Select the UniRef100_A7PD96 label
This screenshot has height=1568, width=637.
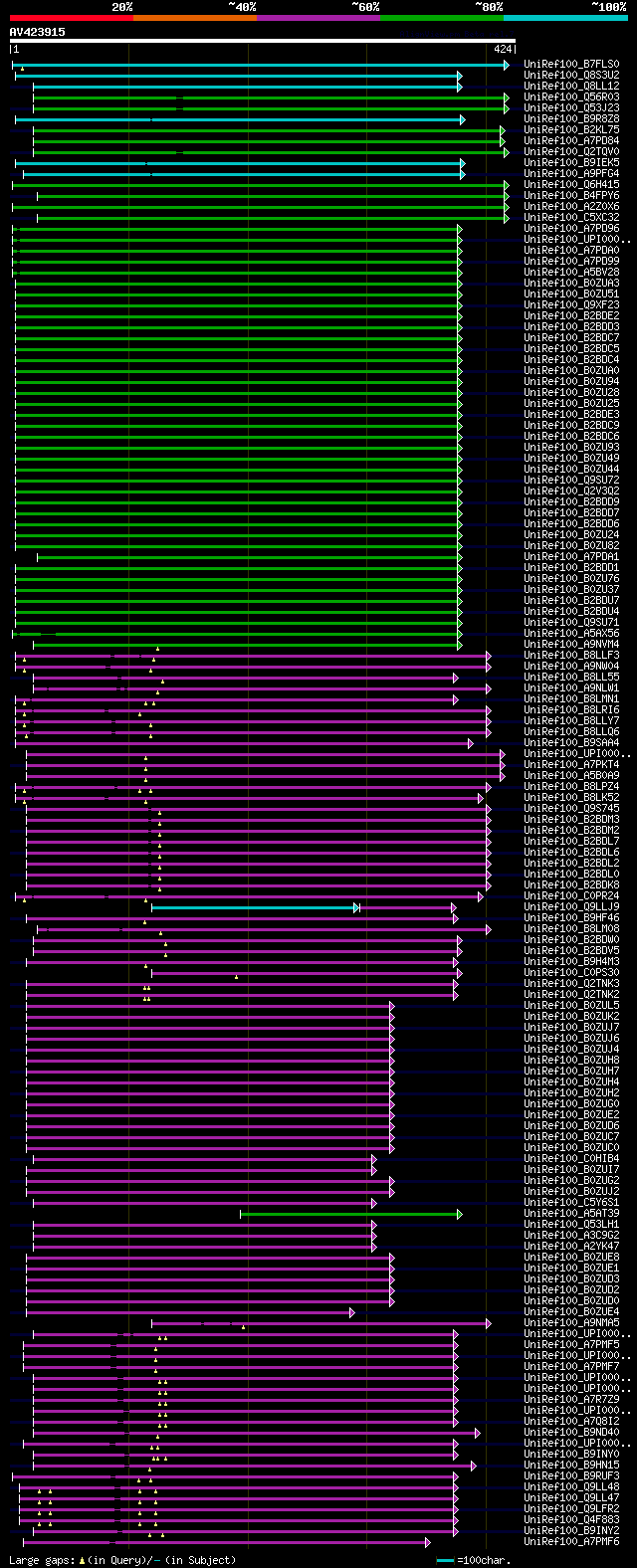pos(571,229)
